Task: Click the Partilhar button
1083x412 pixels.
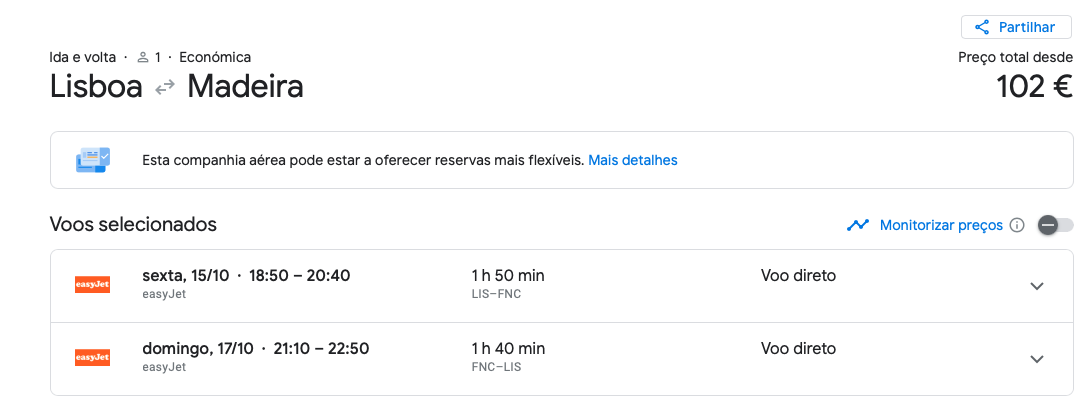Action: coord(1016,28)
